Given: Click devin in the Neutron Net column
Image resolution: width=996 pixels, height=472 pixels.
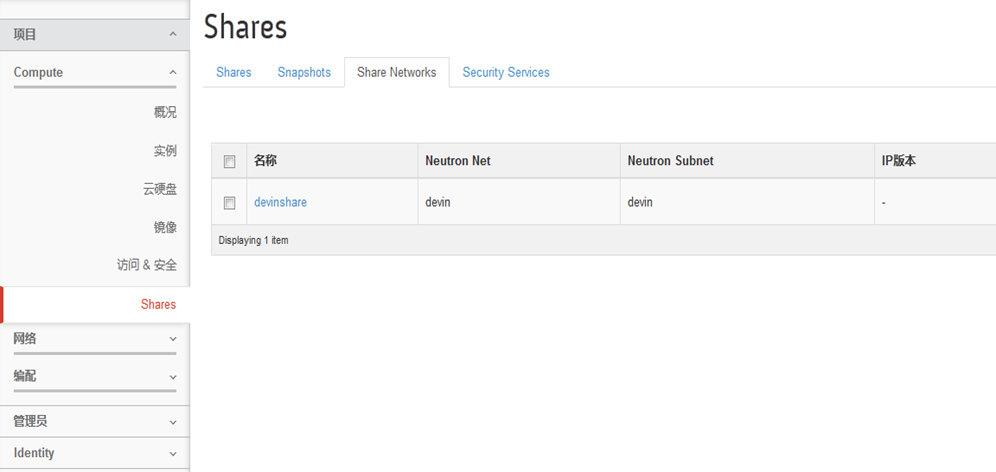Looking at the screenshot, I should [438, 203].
